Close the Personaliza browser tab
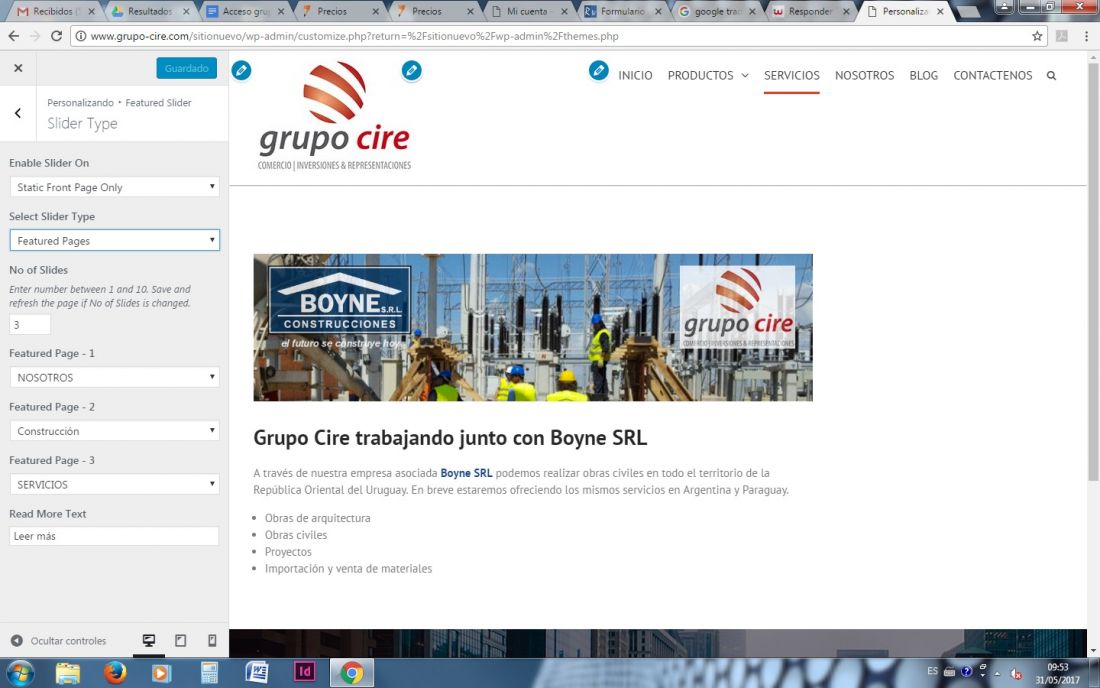Screen dimensions: 1100x688 click(940, 11)
